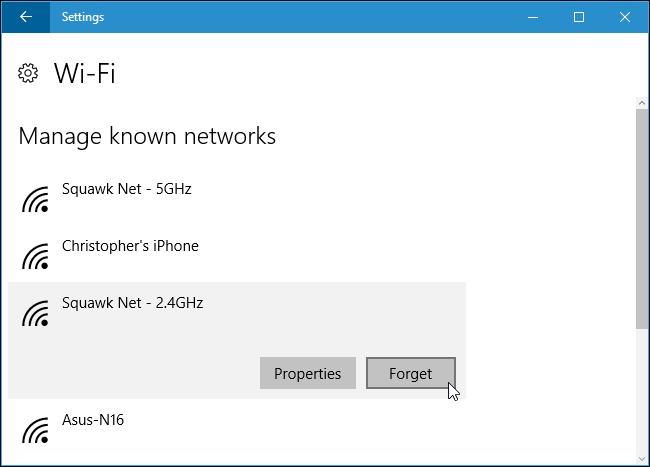
Task: Click the Wi-Fi signal icon for Squawk Net - 2.4GHz
Action: pyautogui.click(x=36, y=314)
